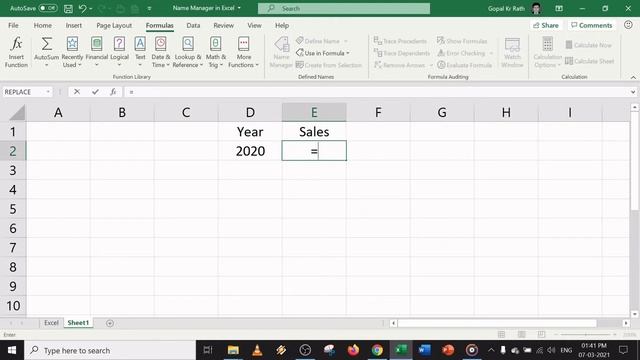
Task: Click the Share button
Action: pyautogui.click(x=546, y=25)
